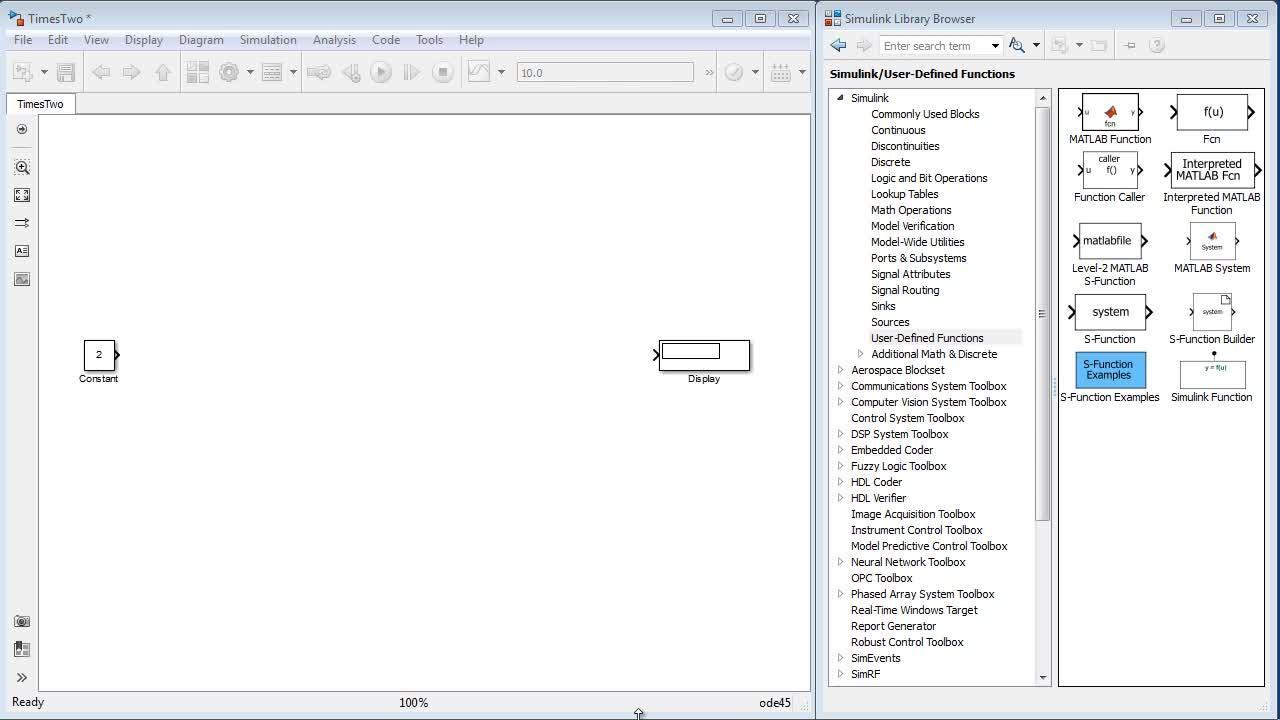
Task: Click the Simulation Data Inspector record icon
Action: [x=479, y=72]
